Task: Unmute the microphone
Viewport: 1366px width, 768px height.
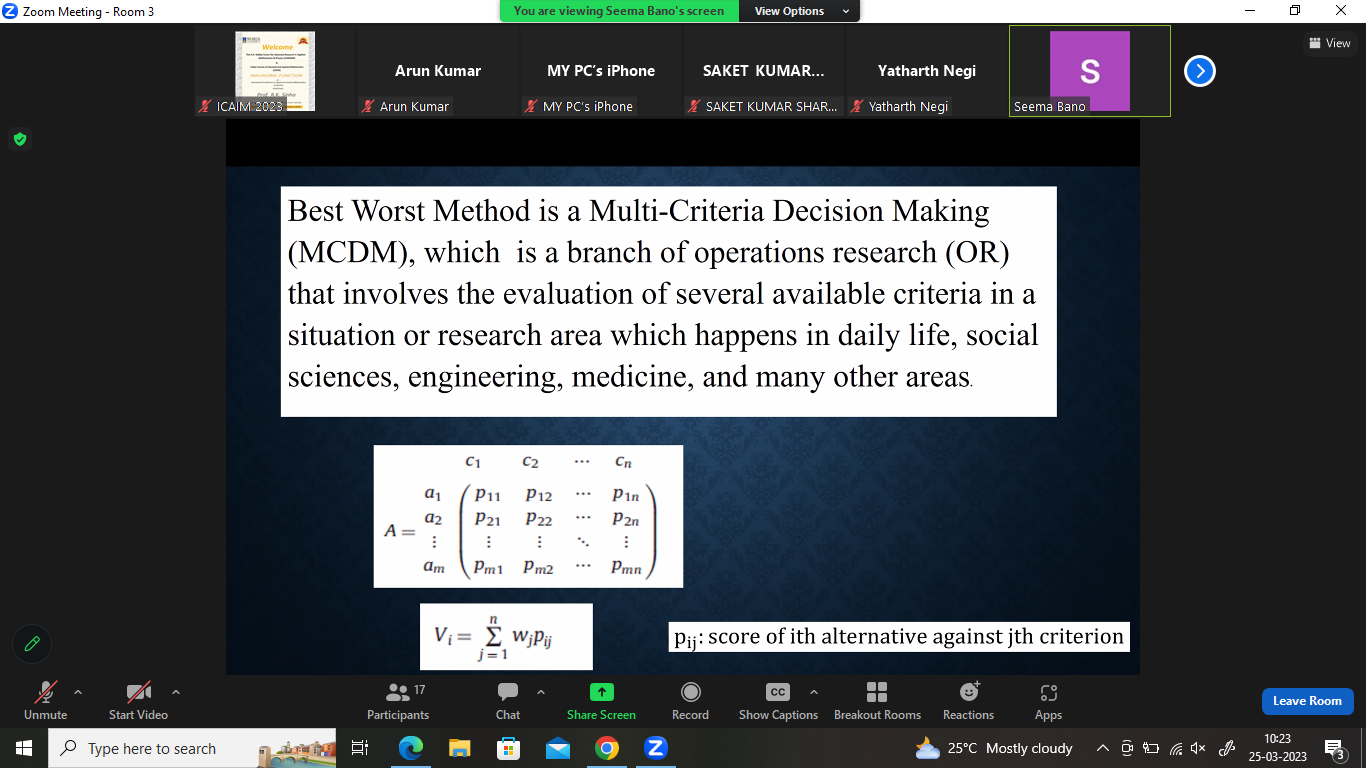Action: coord(46,700)
